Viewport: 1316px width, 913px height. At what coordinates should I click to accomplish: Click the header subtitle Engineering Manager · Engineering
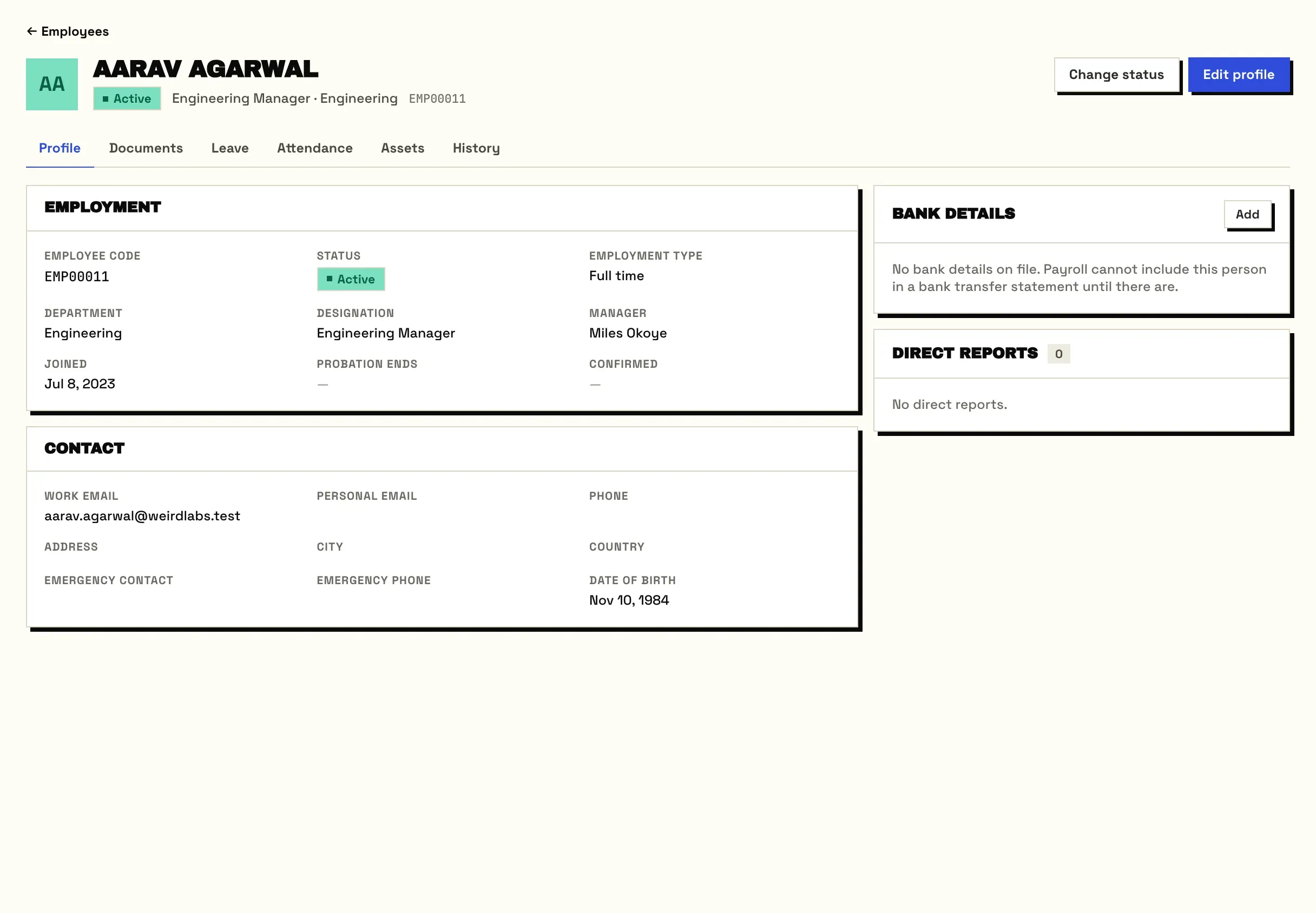coord(285,98)
